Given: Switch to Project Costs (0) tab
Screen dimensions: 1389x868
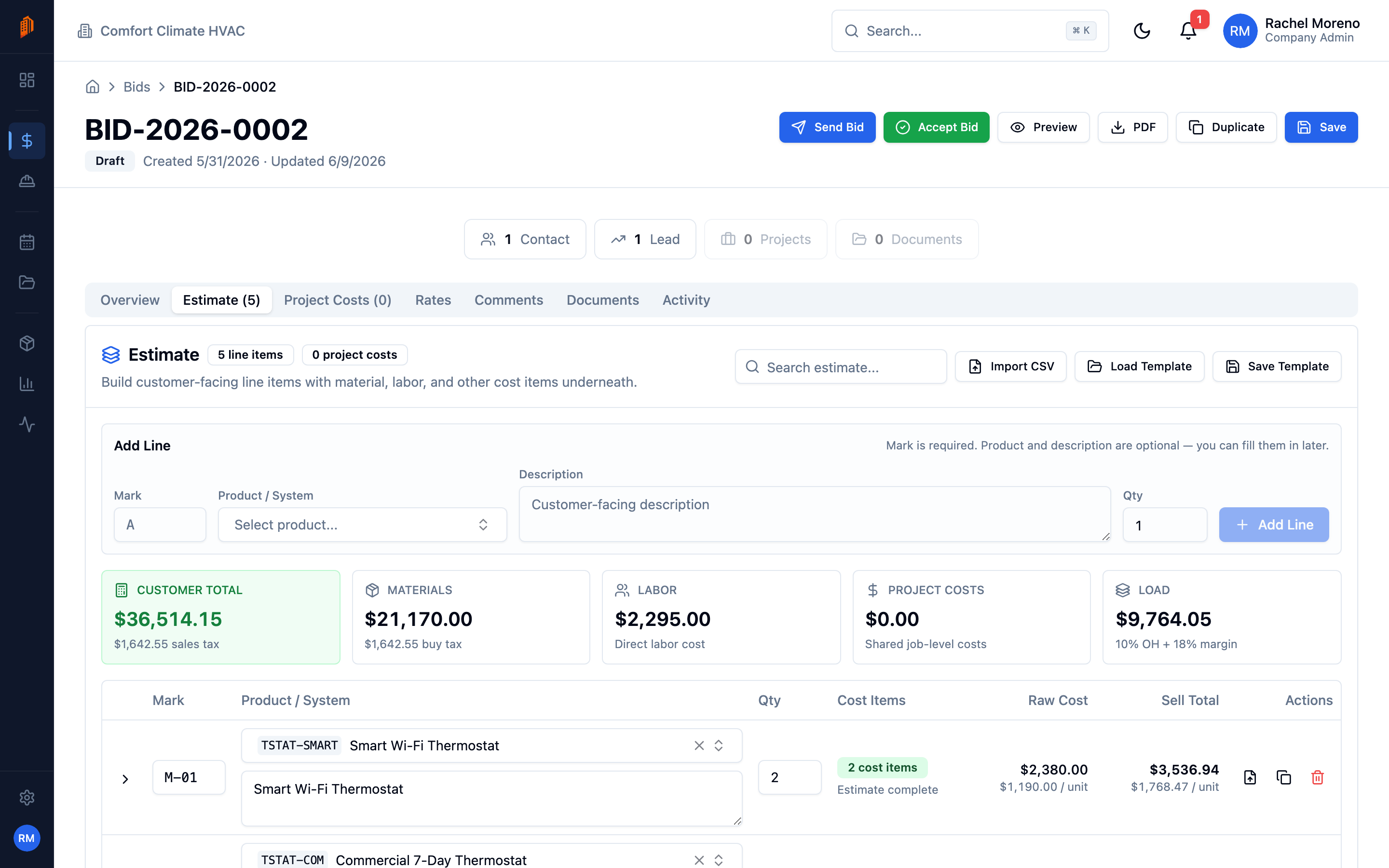Looking at the screenshot, I should pyautogui.click(x=338, y=299).
